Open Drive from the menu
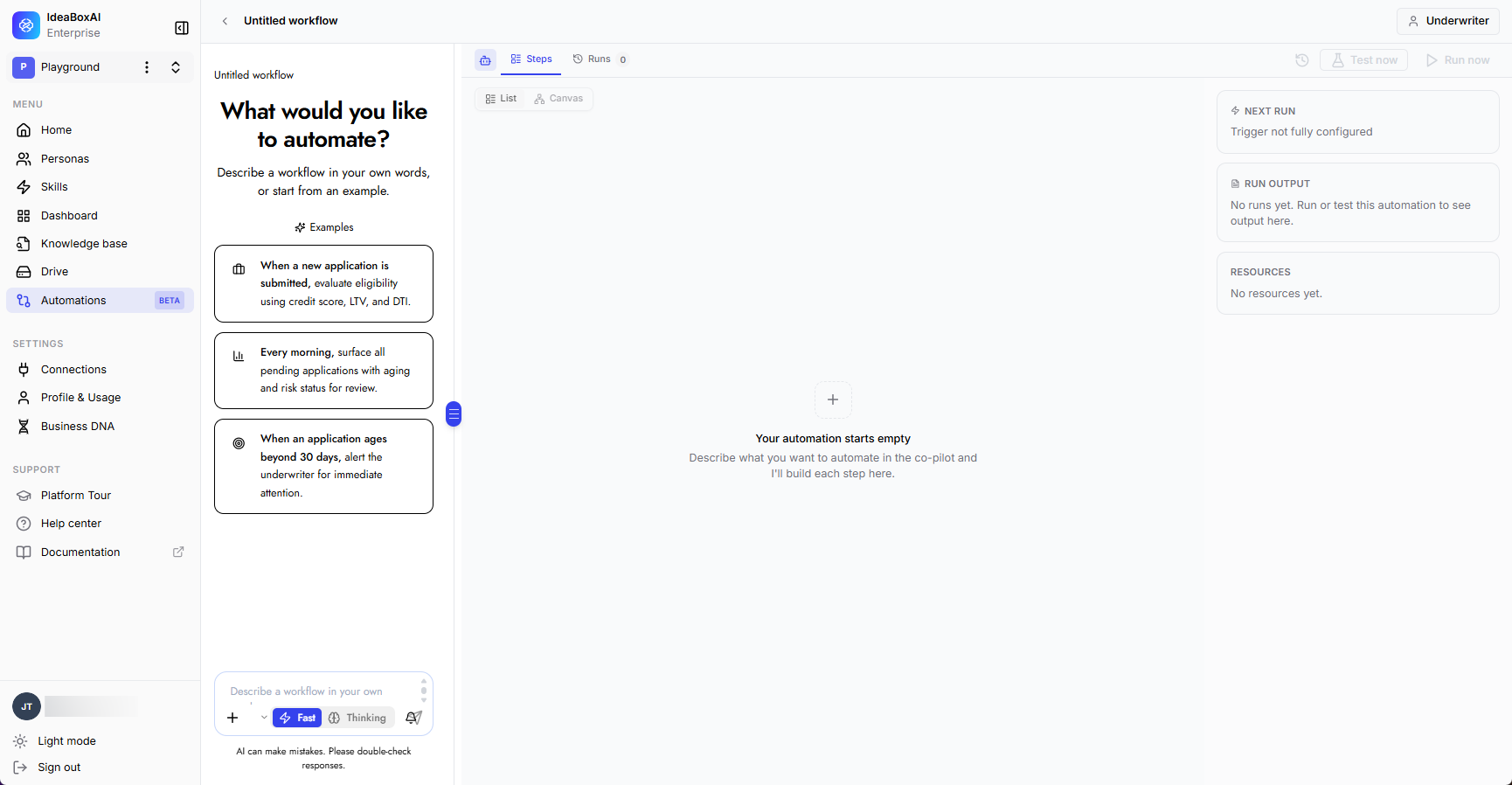 [x=100, y=272]
